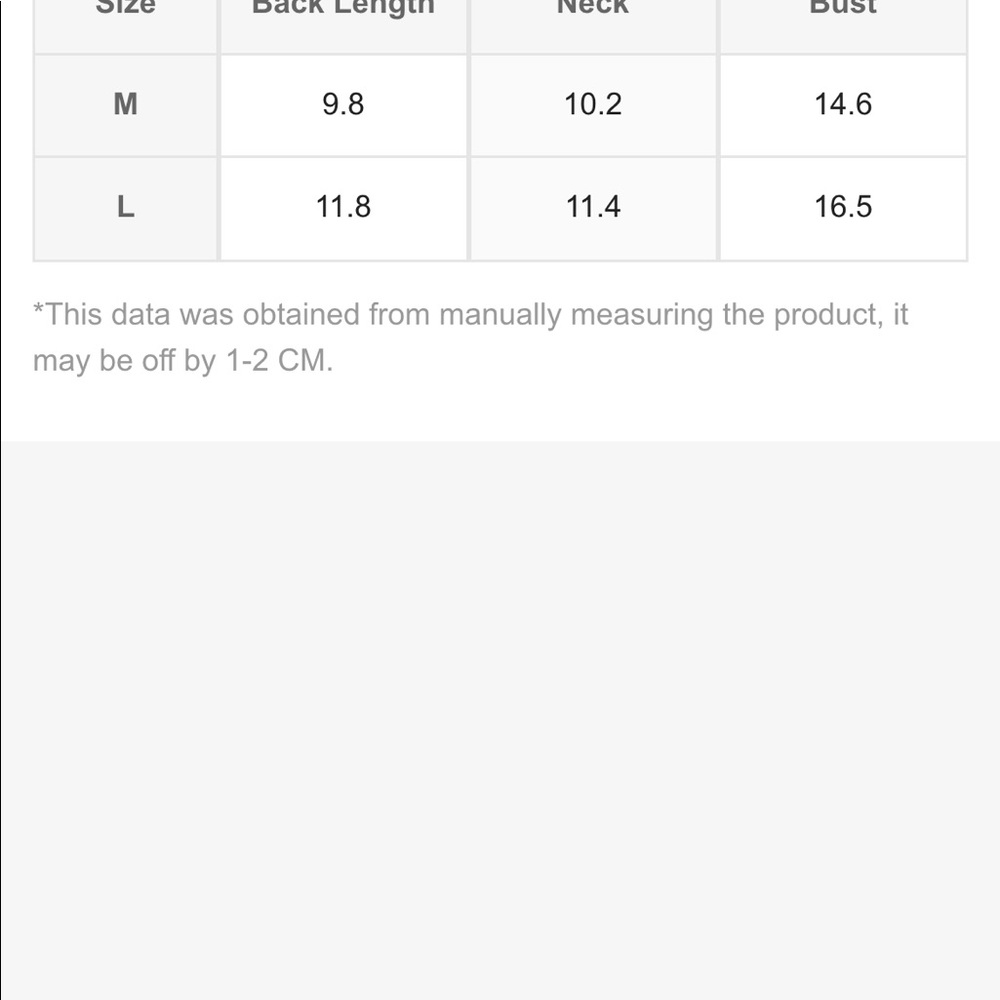Click the Back Length column header
Viewport: 1000px width, 1000px height.
pos(343,8)
